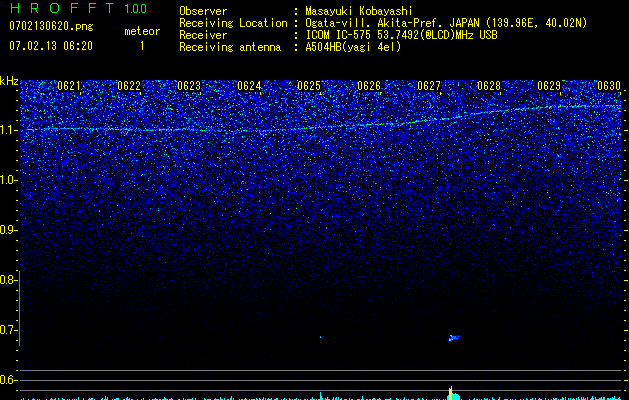
Task: Click observer name Masayuki Kobayashi
Action: pos(359,11)
